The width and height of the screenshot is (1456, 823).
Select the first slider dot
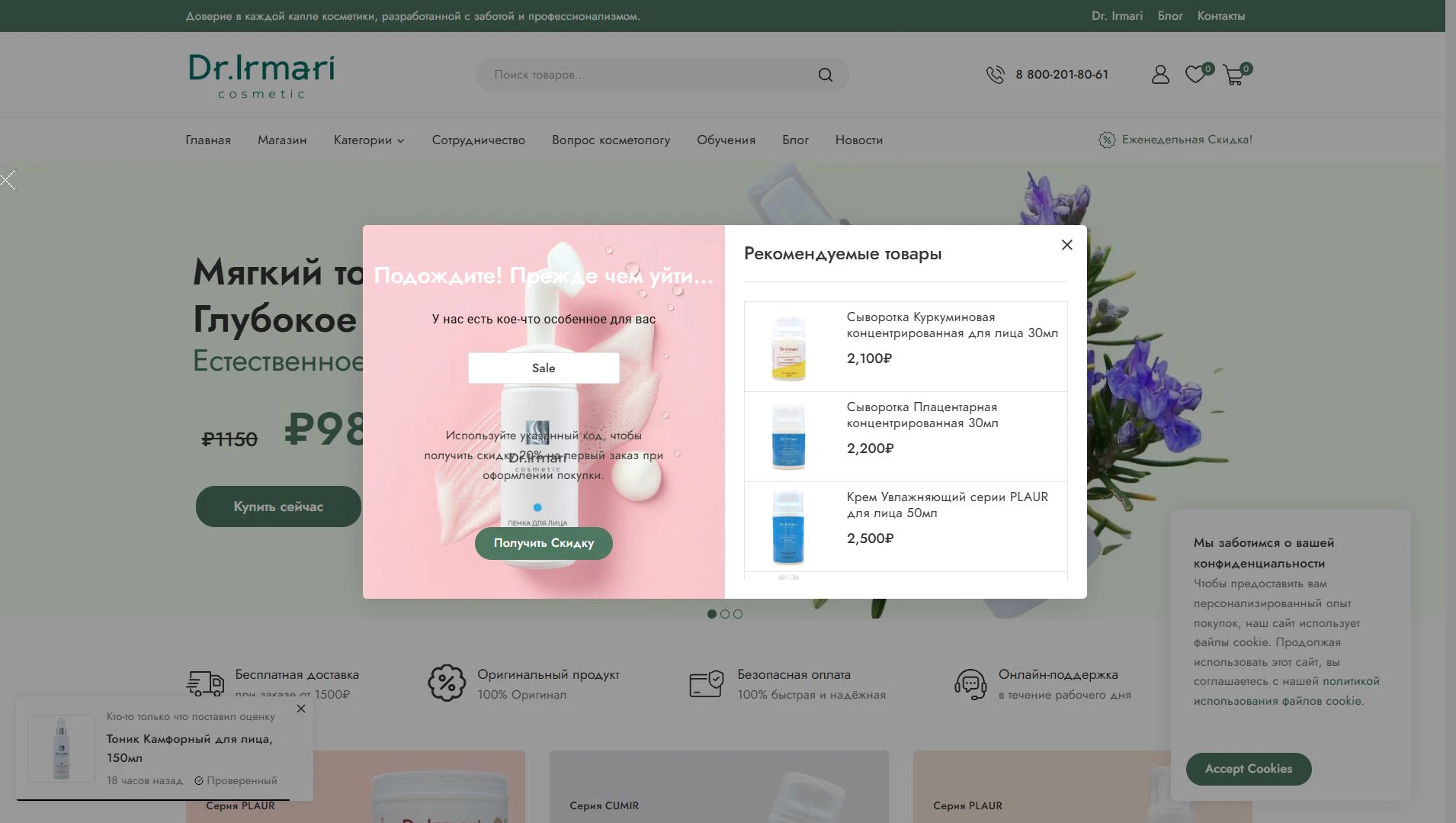[x=712, y=614]
